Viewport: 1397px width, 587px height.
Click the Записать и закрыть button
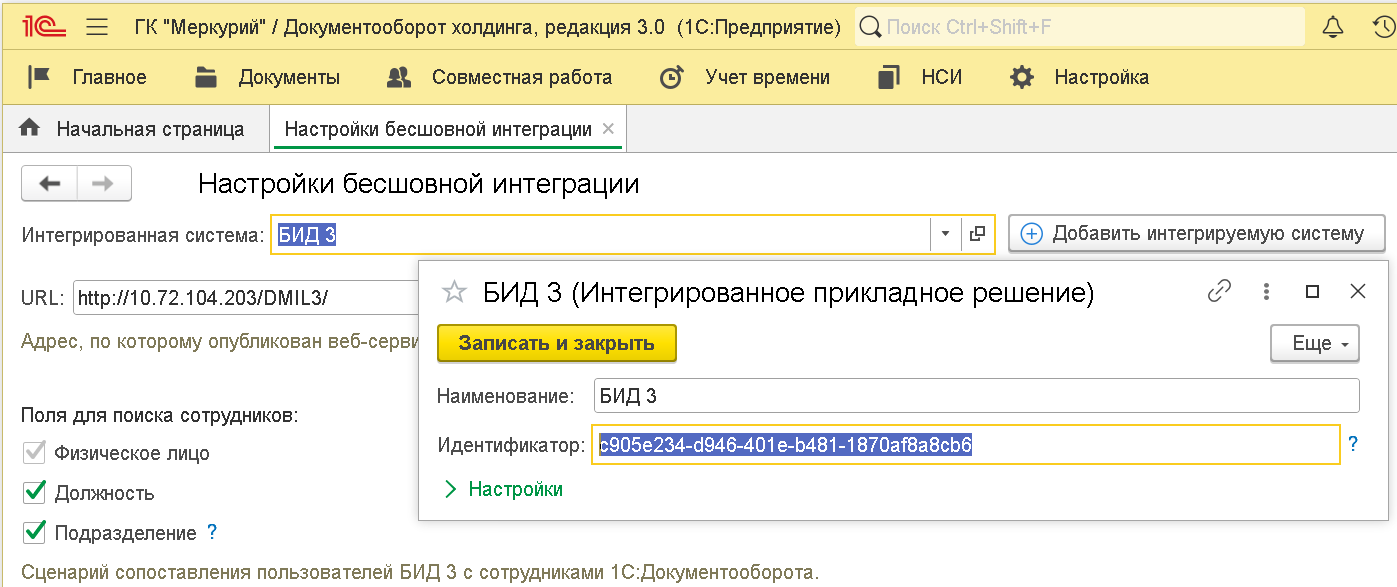point(556,343)
